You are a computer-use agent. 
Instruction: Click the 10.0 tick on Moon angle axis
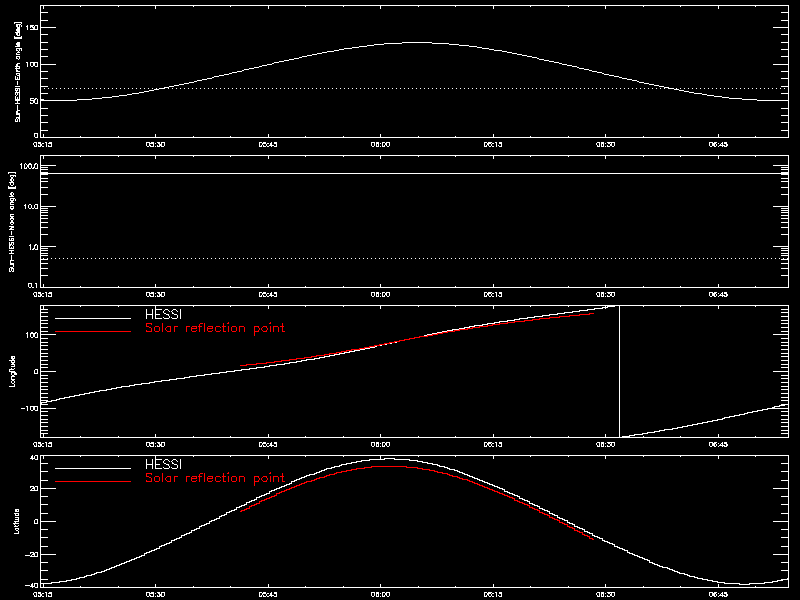[x=31, y=207]
